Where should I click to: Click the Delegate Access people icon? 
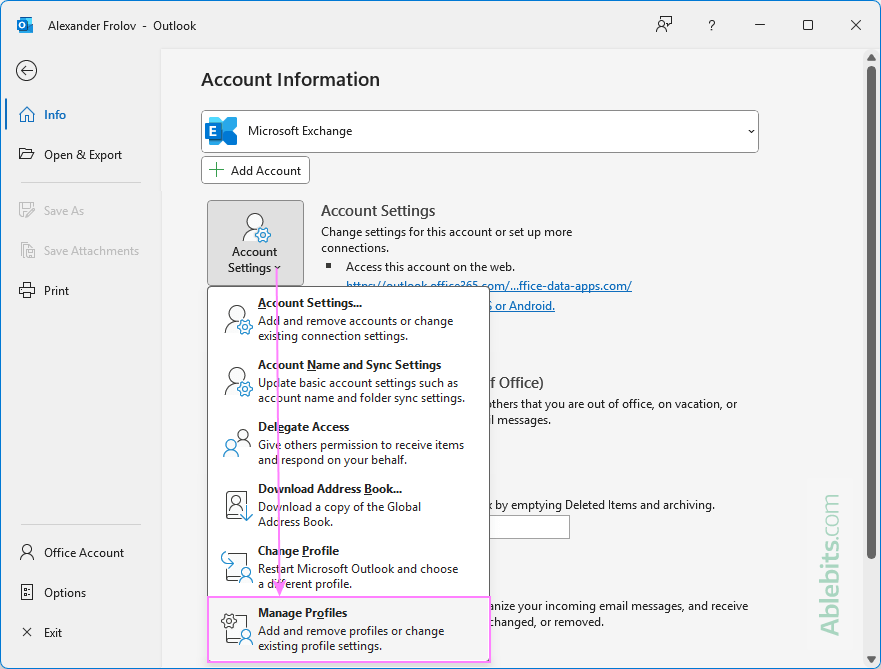click(237, 443)
